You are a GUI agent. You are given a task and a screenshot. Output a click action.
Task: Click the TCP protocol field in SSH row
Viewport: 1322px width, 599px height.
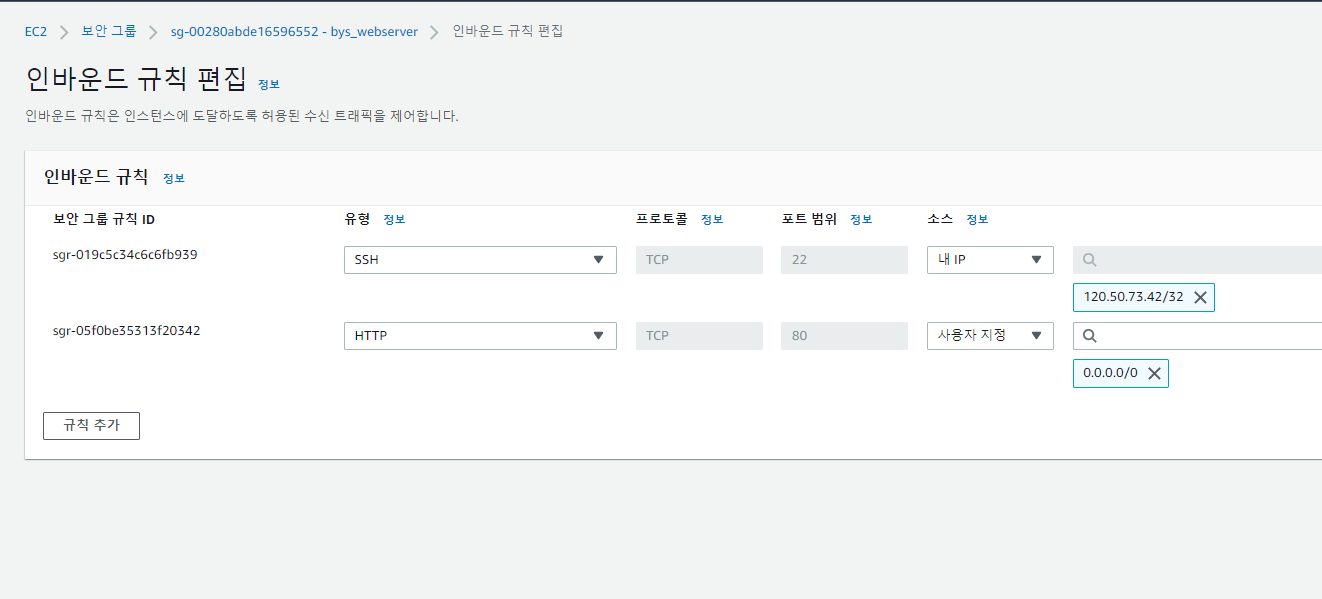coord(699,260)
